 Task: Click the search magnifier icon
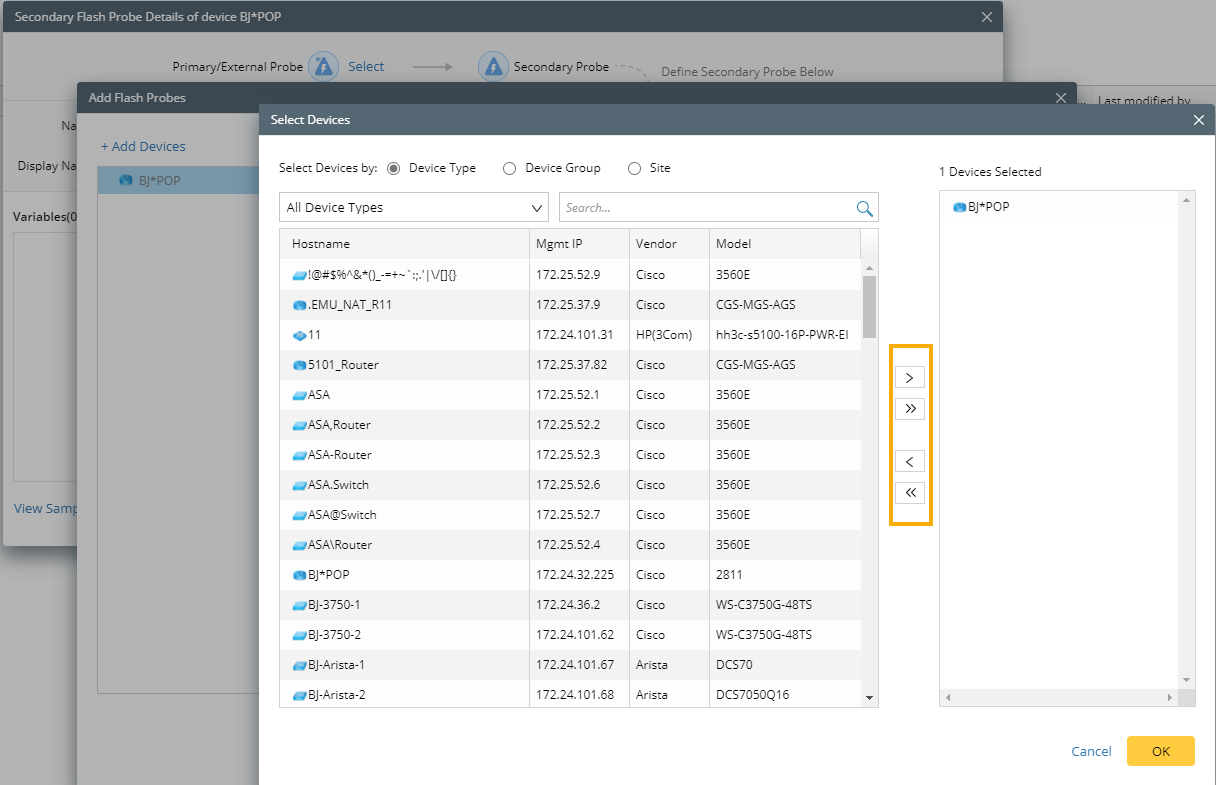pos(864,208)
